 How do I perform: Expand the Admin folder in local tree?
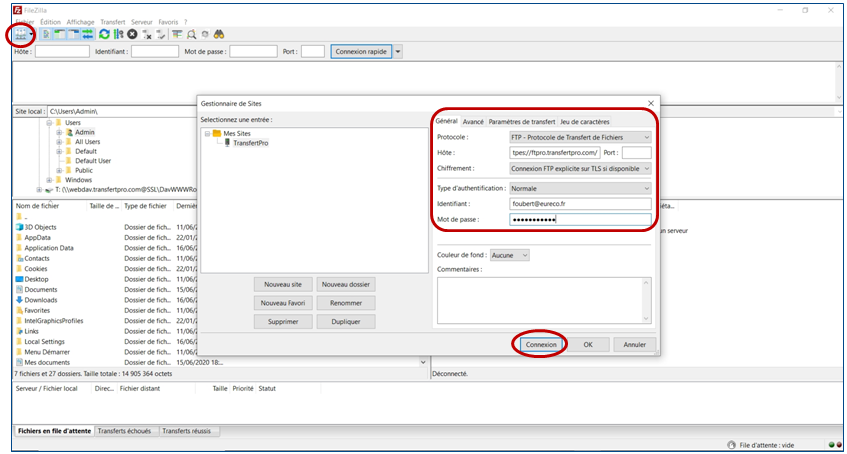[x=59, y=132]
